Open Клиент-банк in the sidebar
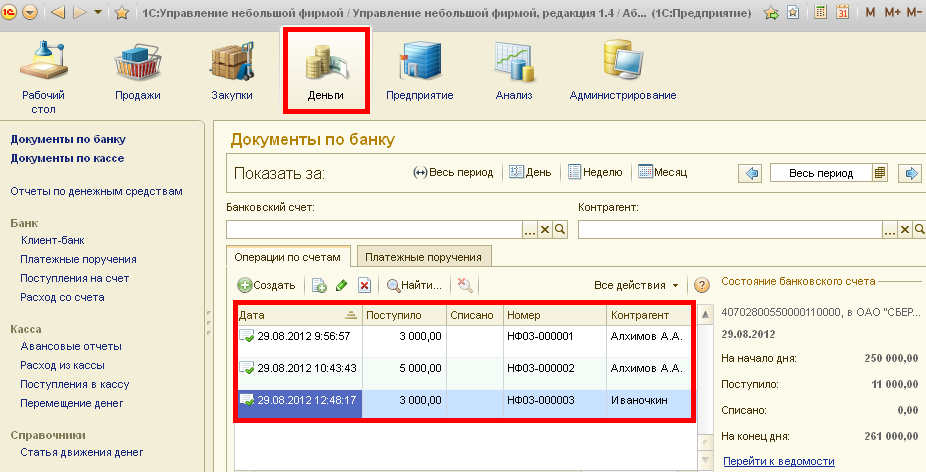926x472 pixels. coord(53,240)
